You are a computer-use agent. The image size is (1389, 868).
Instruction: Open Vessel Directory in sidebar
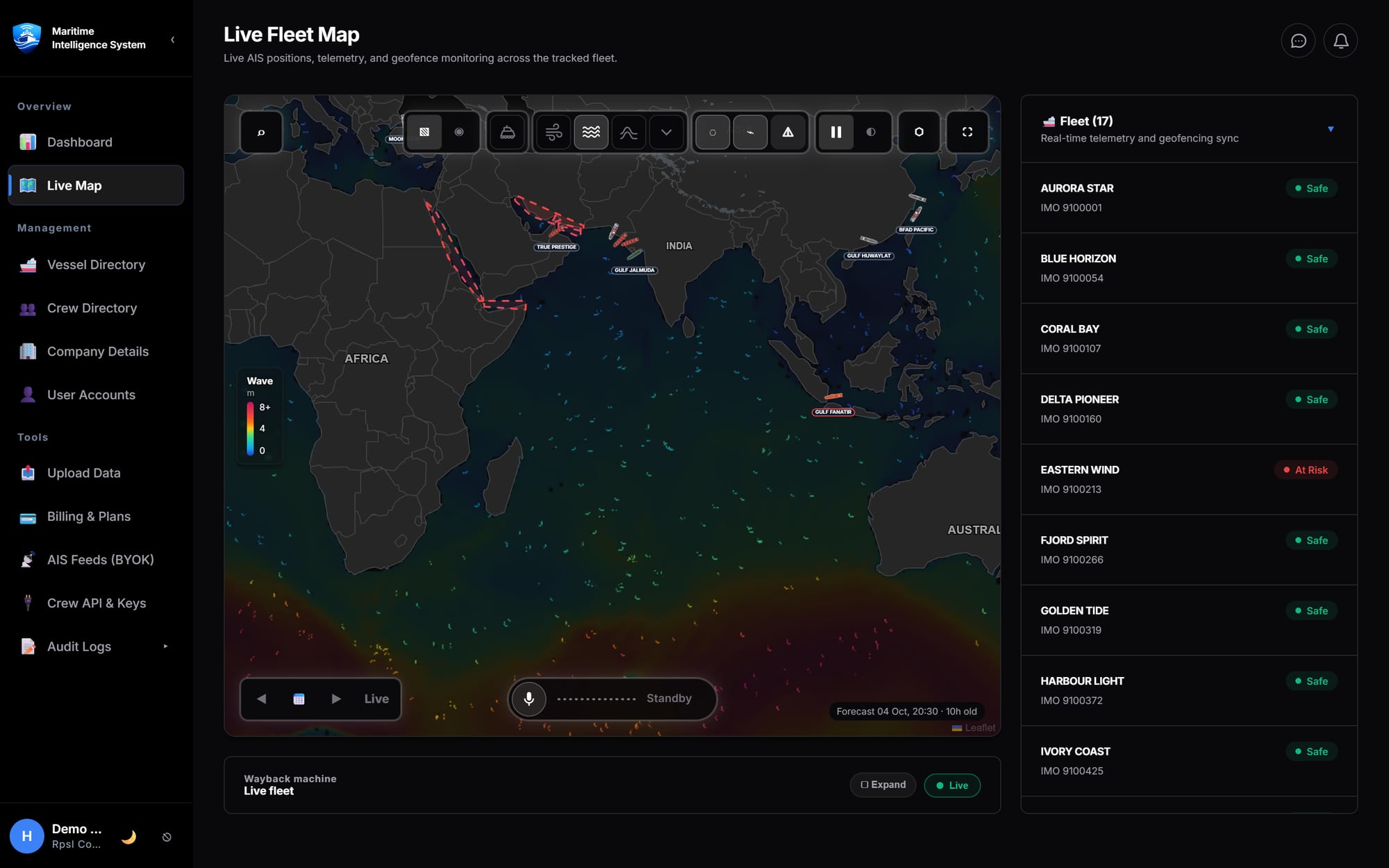(96, 265)
